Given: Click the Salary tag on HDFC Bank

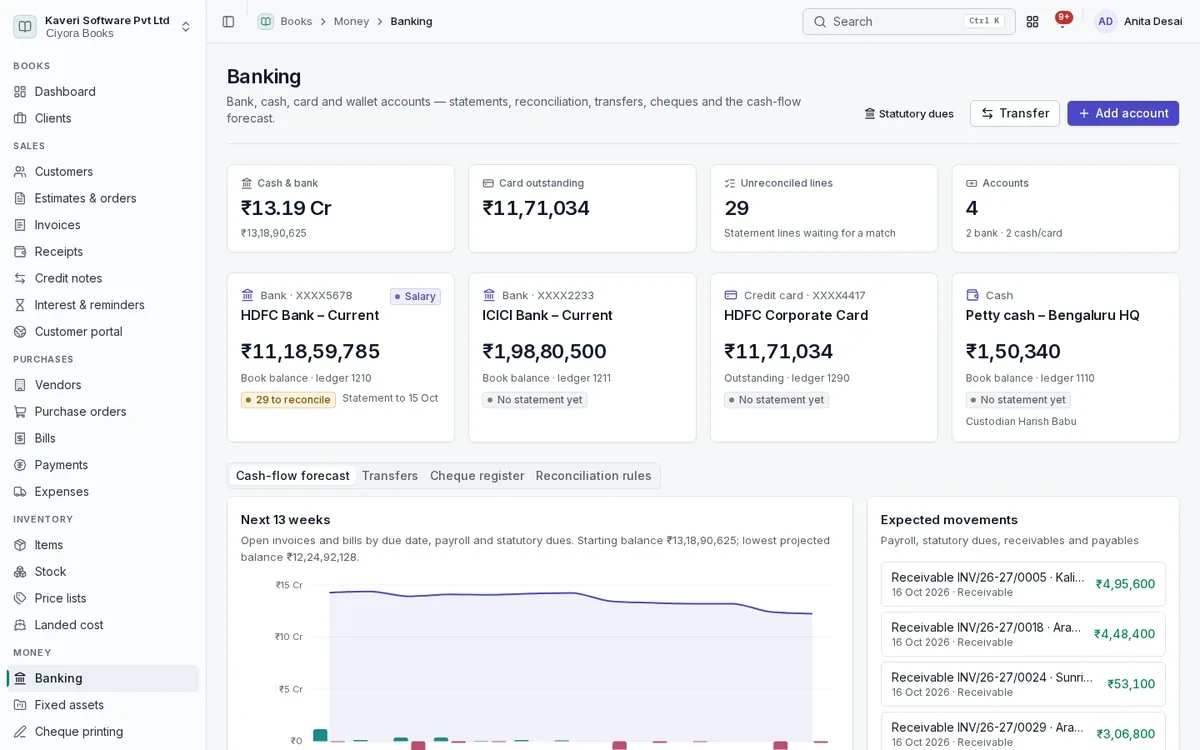Looking at the screenshot, I should (415, 296).
